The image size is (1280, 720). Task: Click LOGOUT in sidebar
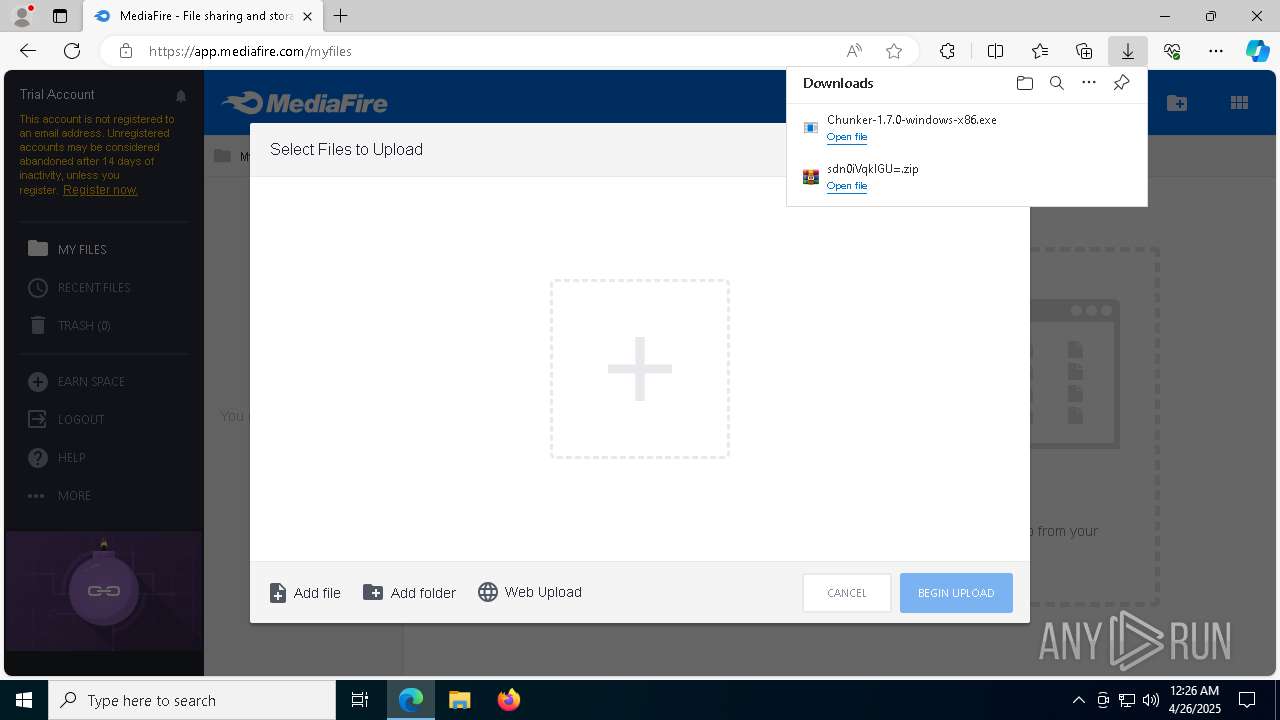coord(66,419)
